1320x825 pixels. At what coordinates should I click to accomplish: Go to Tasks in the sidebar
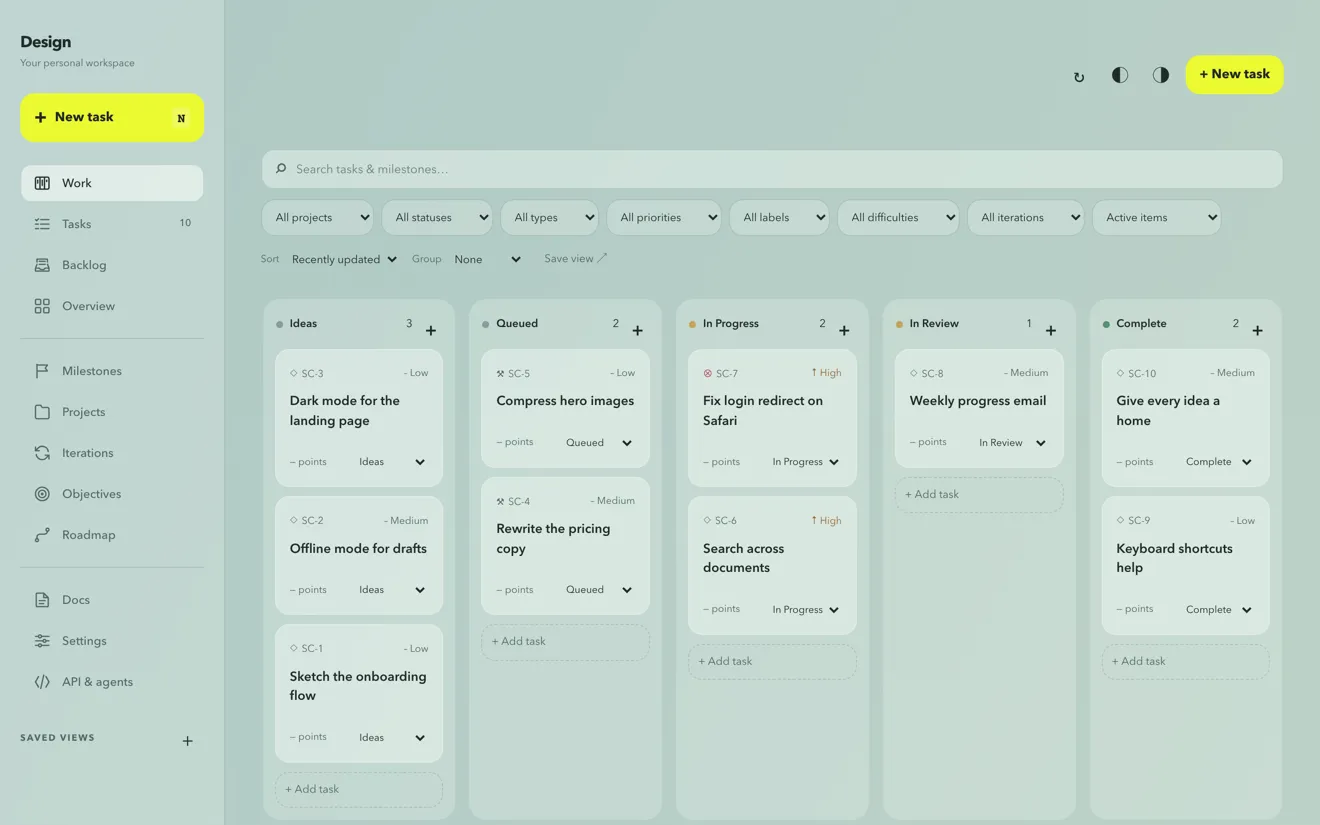(x=112, y=224)
